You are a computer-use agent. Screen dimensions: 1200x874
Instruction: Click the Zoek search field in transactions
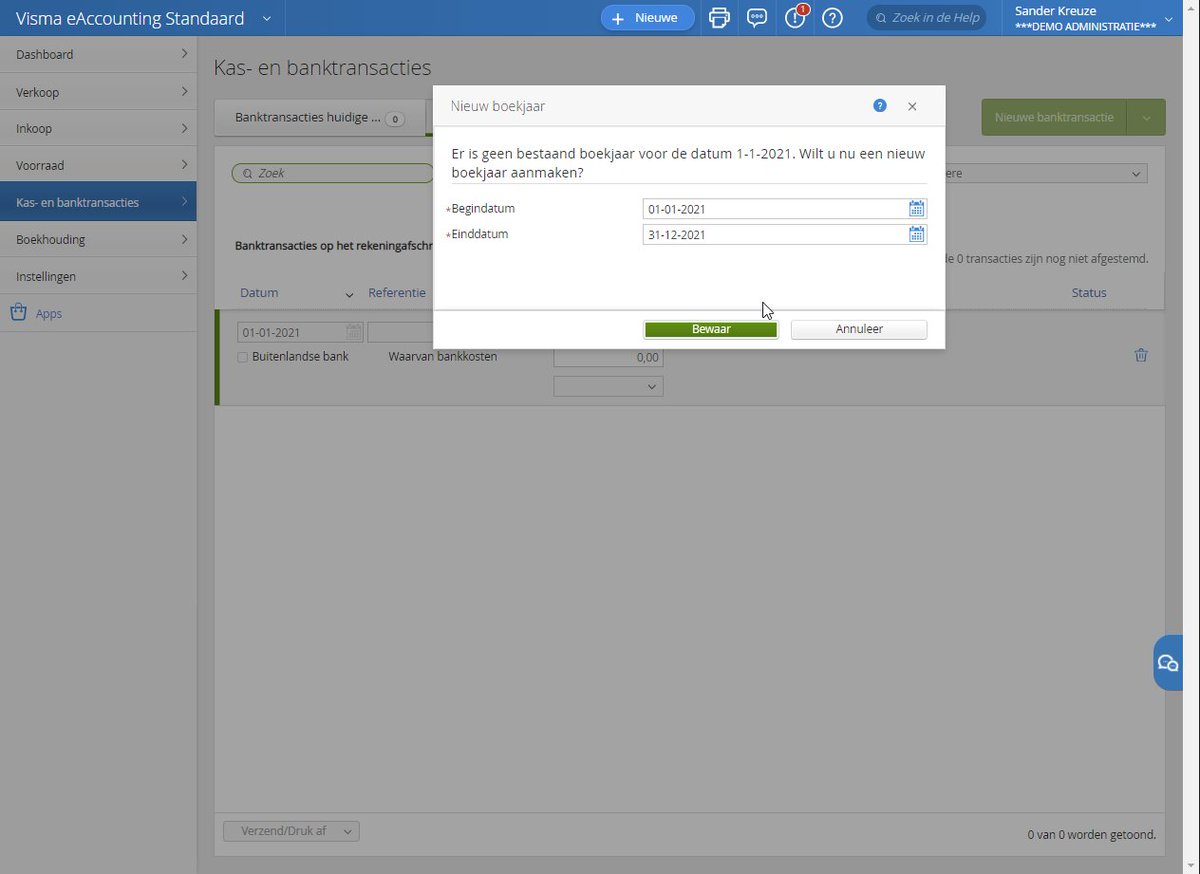pyautogui.click(x=333, y=173)
